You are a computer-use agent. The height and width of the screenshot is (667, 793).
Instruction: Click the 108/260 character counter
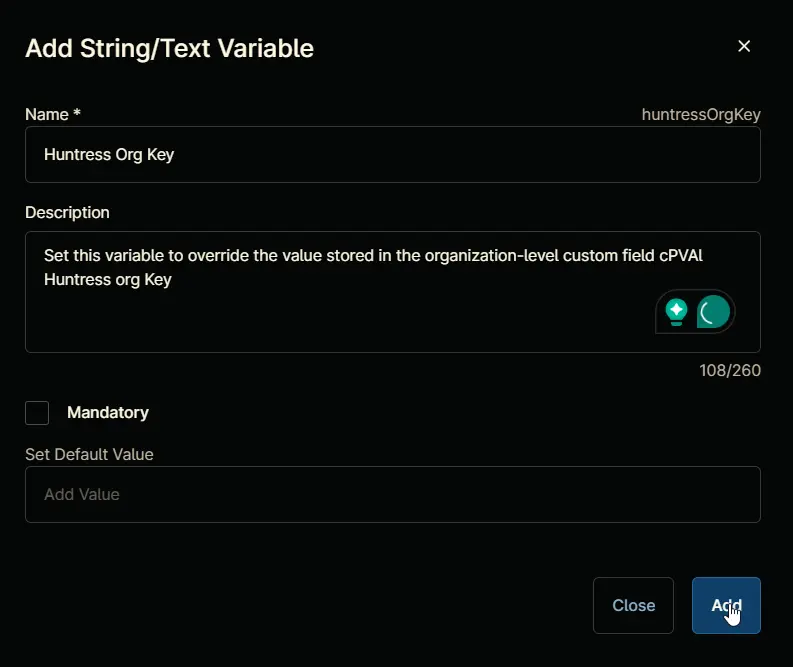click(730, 370)
